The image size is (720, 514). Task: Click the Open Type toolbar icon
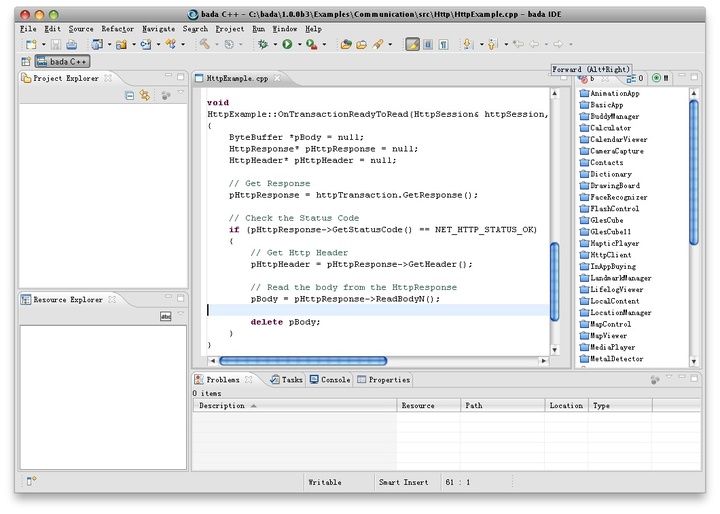pos(346,44)
